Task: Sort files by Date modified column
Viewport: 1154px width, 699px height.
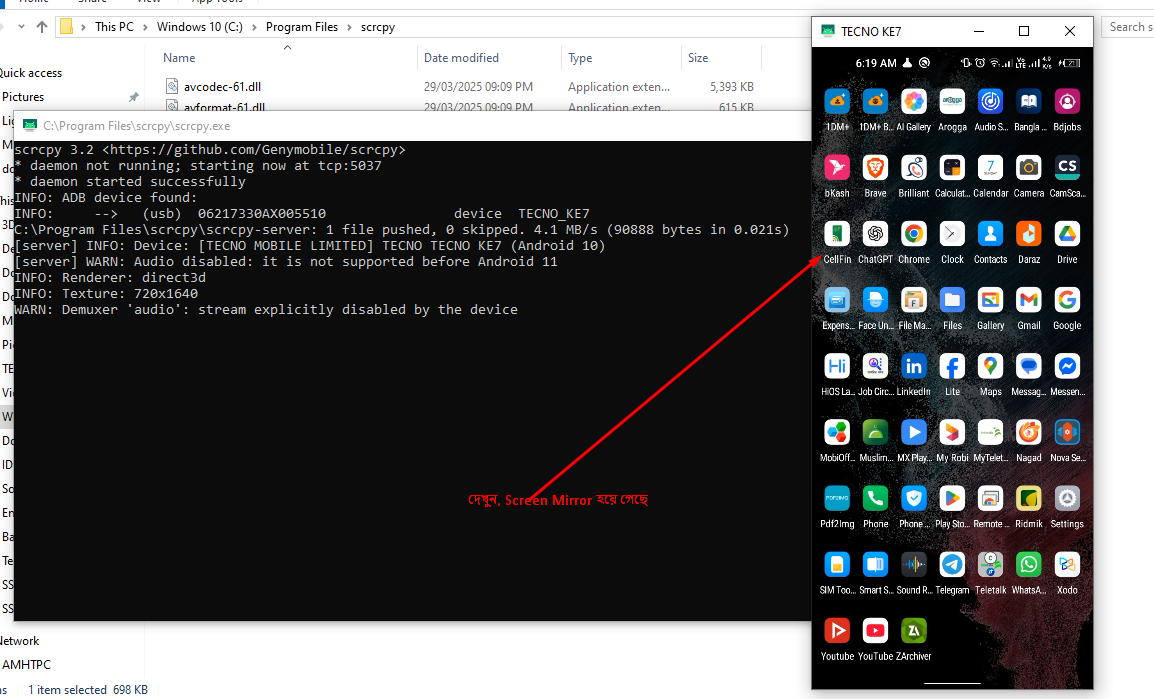Action: [x=461, y=58]
